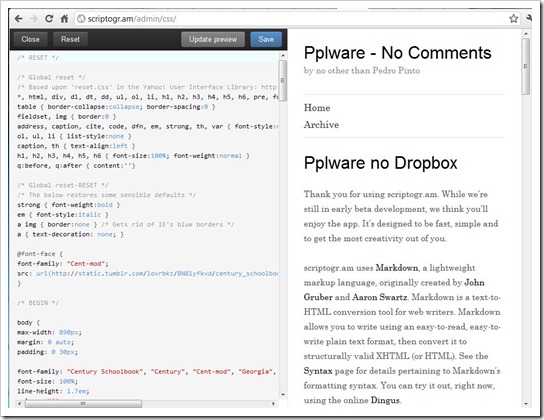544x420 pixels.
Task: Bookmark page with the star icon
Action: pos(513,18)
